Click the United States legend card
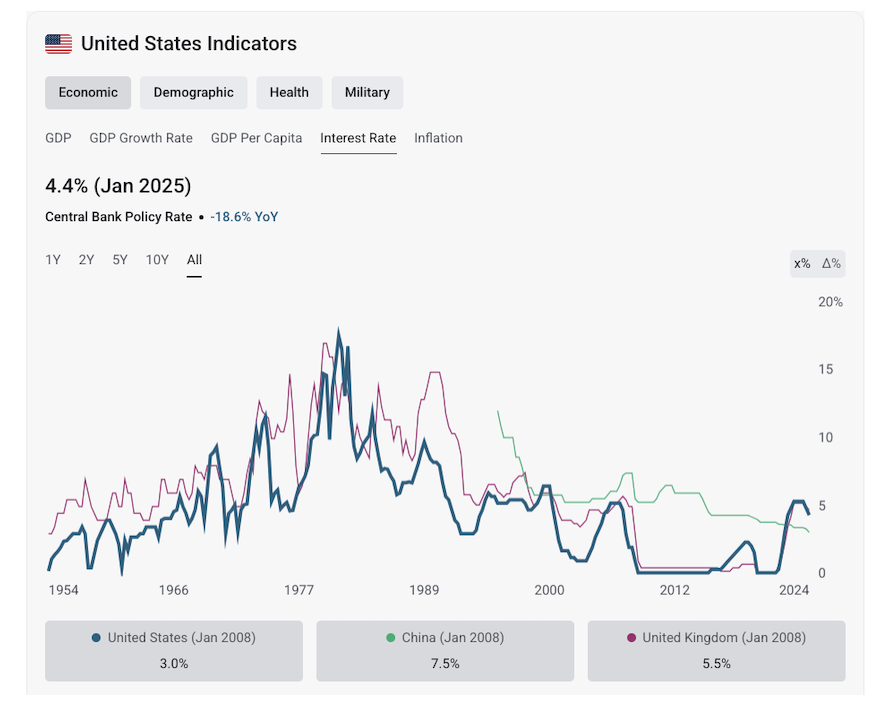This screenshot has height=705, width=894. [x=174, y=650]
